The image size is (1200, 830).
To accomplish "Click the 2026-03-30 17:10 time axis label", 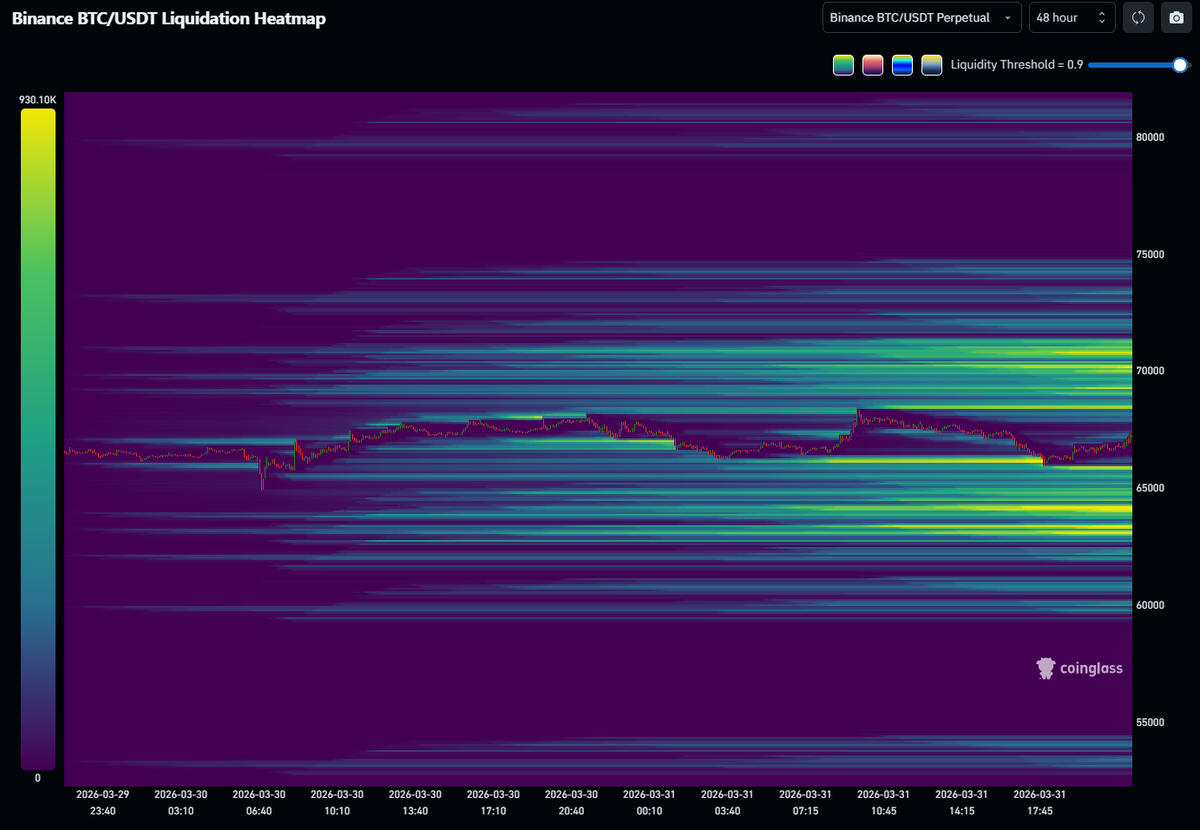I will 493,803.
